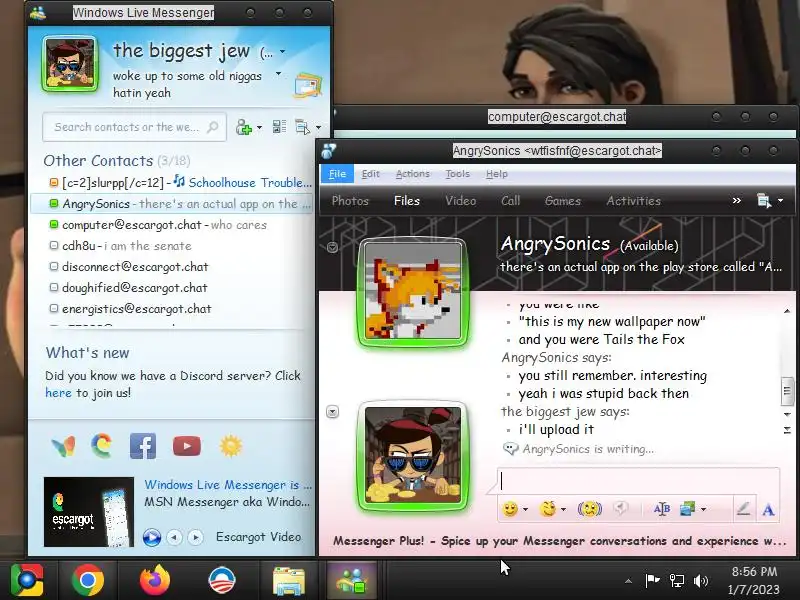Click AngrySonics Tails display picture
Viewport: 800px width, 600px height.
413,292
